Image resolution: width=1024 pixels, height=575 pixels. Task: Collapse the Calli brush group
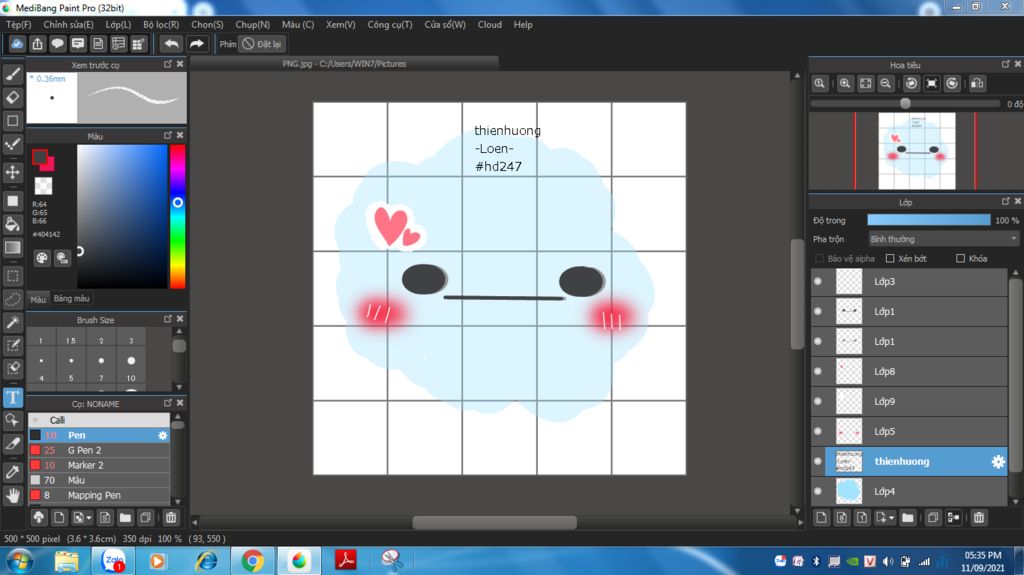coord(35,420)
